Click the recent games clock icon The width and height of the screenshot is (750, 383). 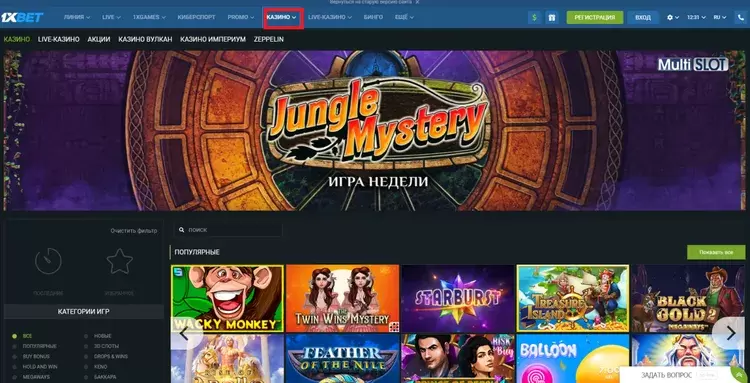[48, 261]
